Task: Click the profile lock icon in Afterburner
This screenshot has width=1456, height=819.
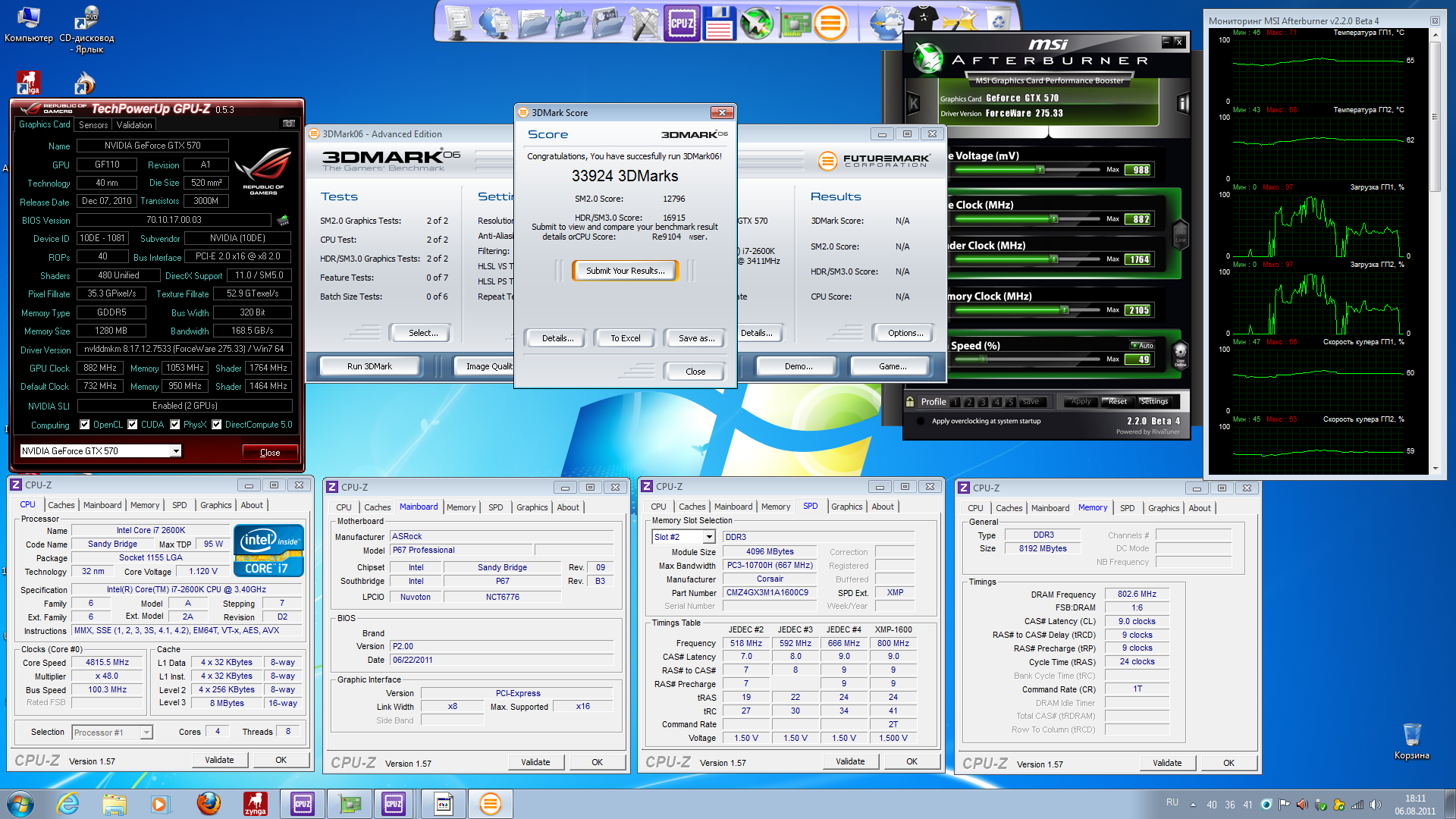Action: [x=910, y=401]
